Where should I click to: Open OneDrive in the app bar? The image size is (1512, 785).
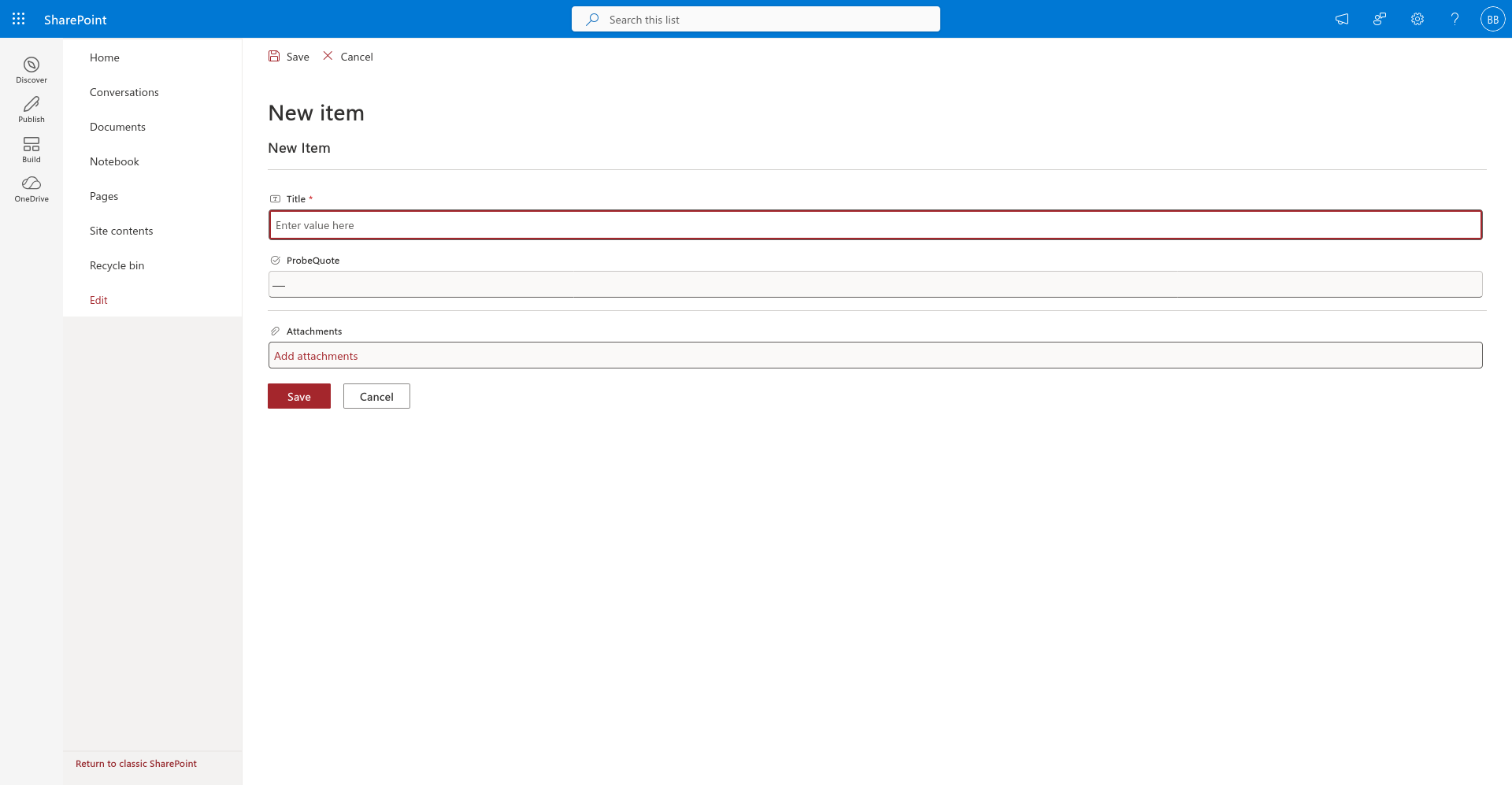[x=31, y=189]
